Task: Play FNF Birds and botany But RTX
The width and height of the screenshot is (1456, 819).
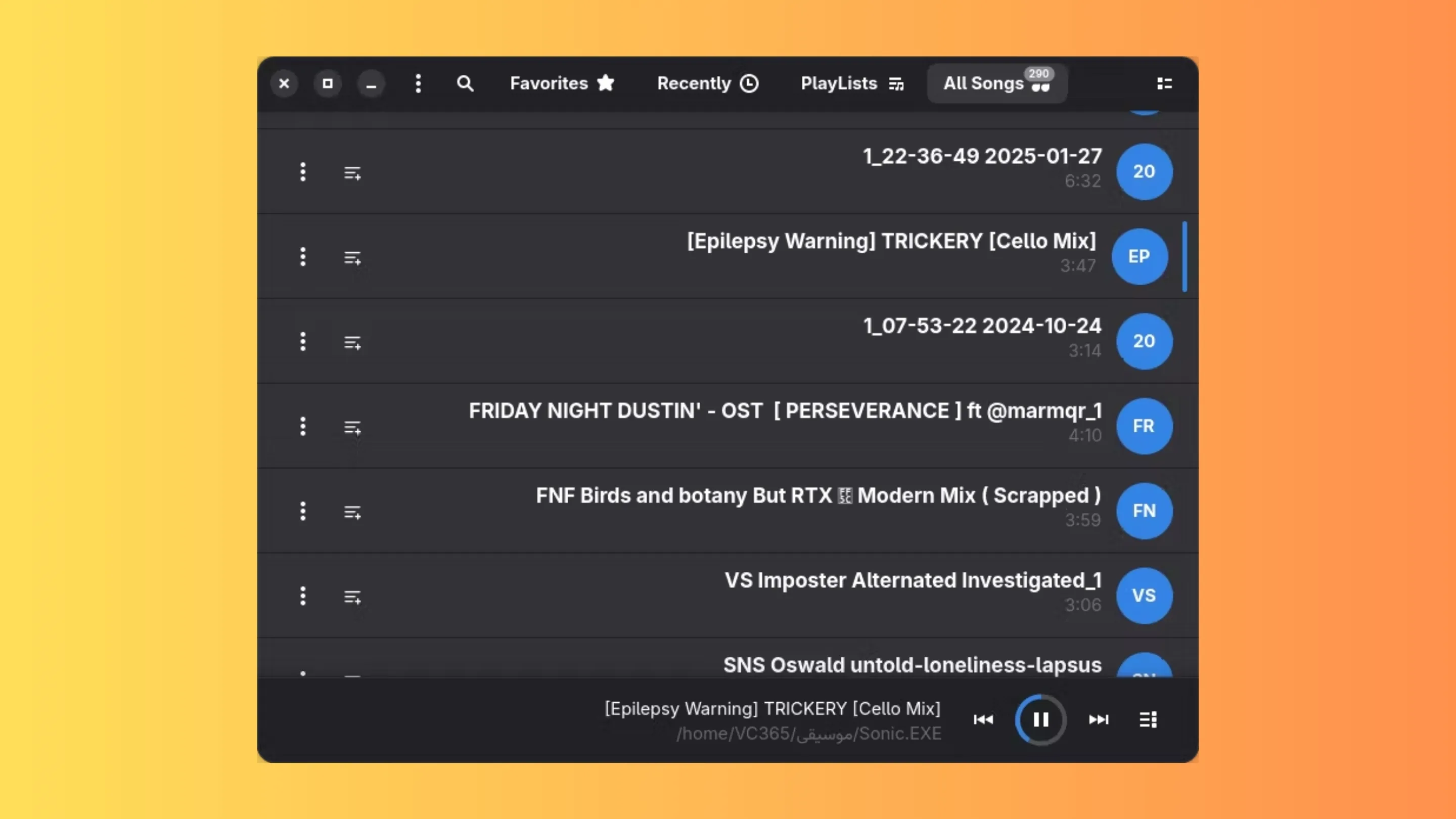Action: click(x=818, y=495)
